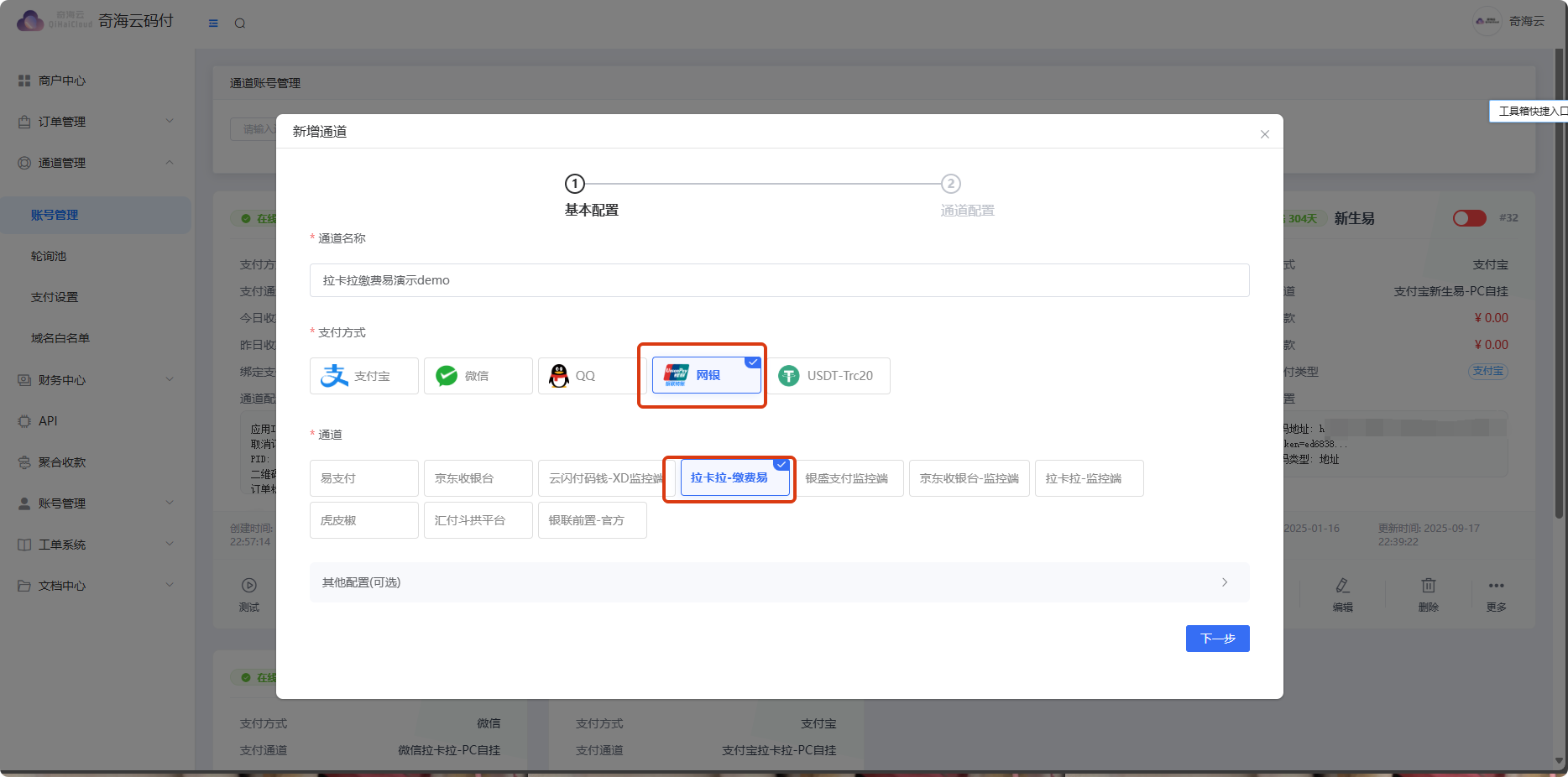Click the 下一步 next step button
The image size is (1568, 777).
click(x=1217, y=639)
